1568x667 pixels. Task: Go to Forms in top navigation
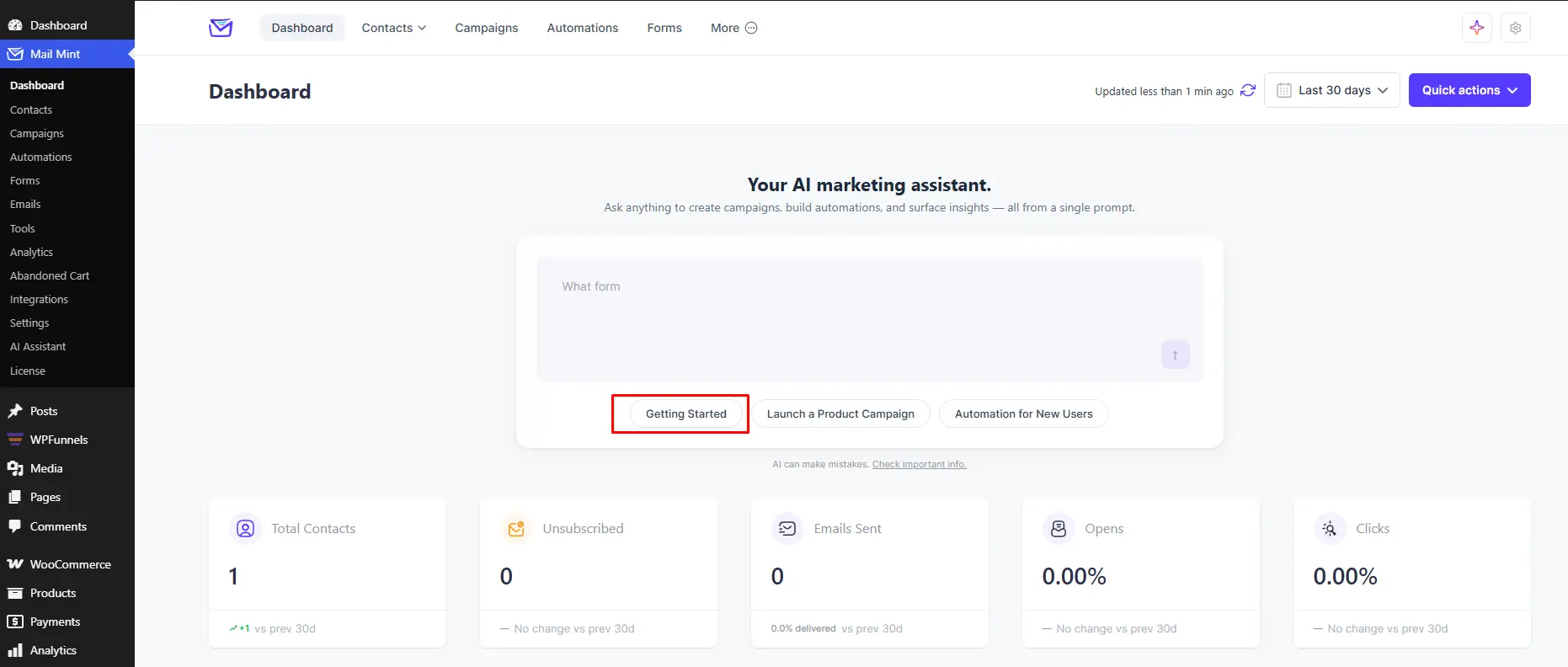[664, 28]
